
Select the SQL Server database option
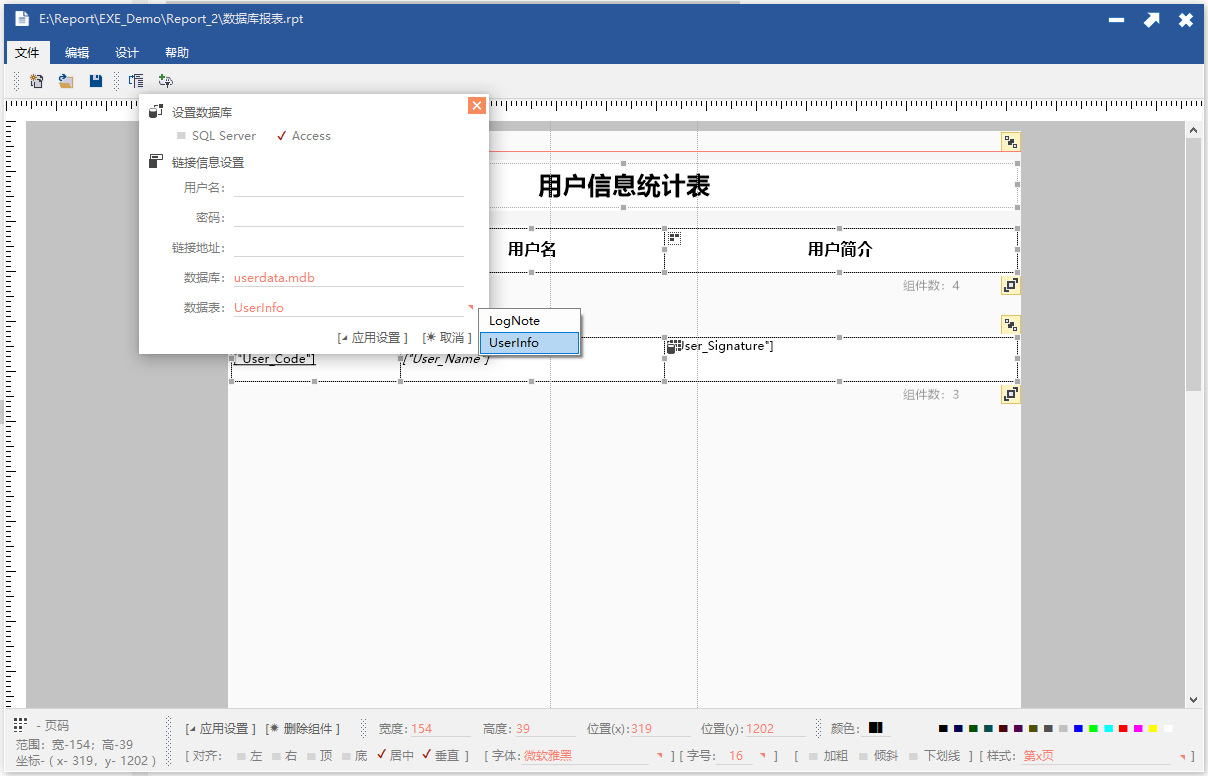(216, 136)
